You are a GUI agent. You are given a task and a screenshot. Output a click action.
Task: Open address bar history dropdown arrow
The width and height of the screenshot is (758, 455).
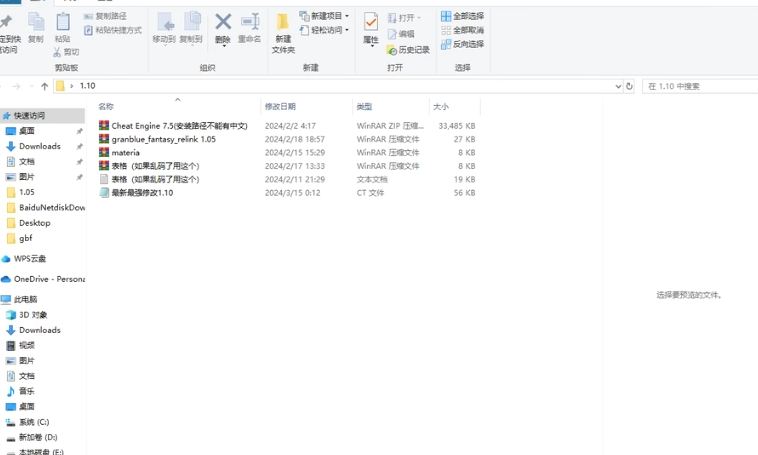point(617,86)
